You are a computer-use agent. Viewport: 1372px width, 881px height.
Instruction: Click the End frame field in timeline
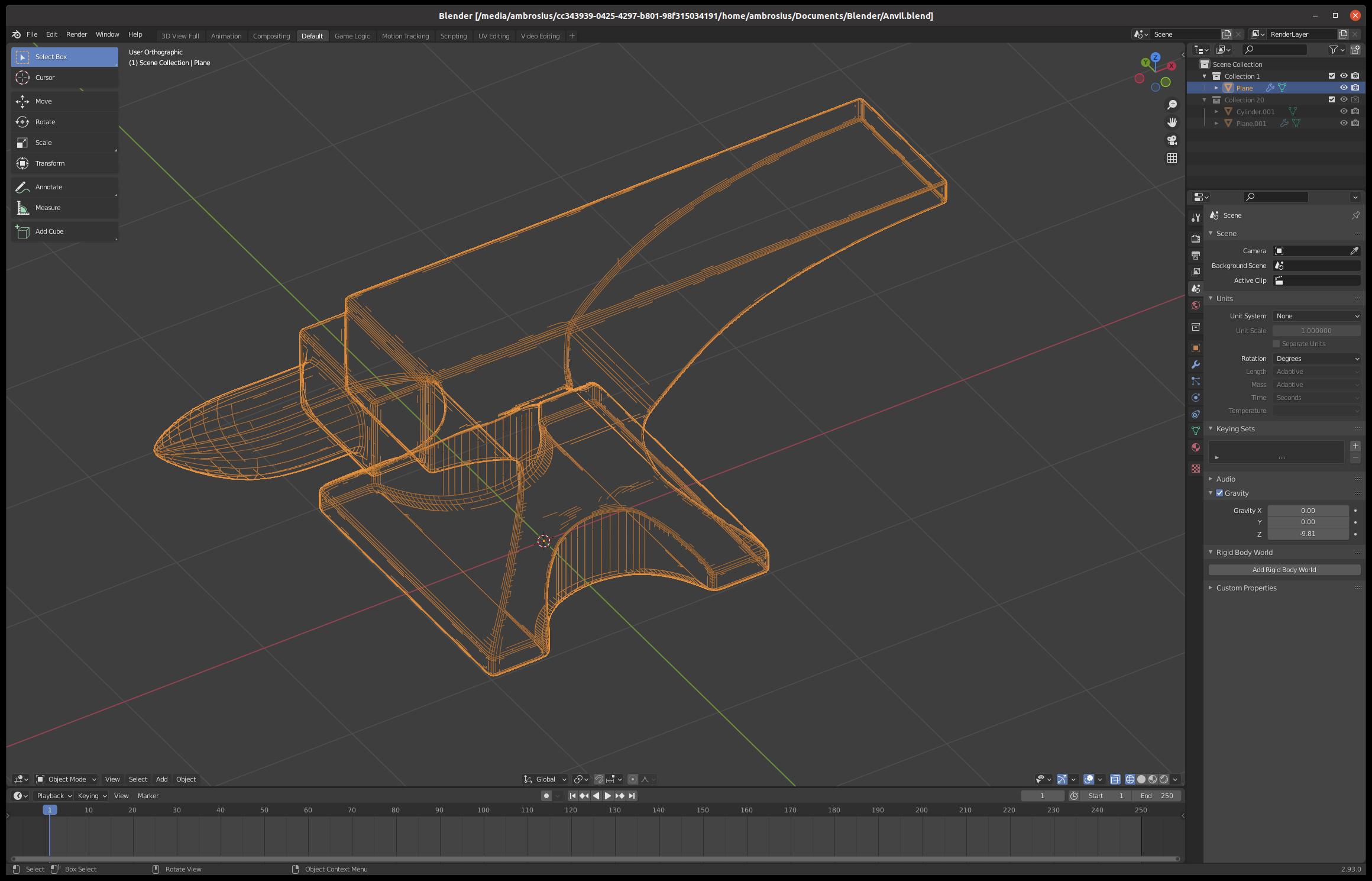[x=1157, y=796]
